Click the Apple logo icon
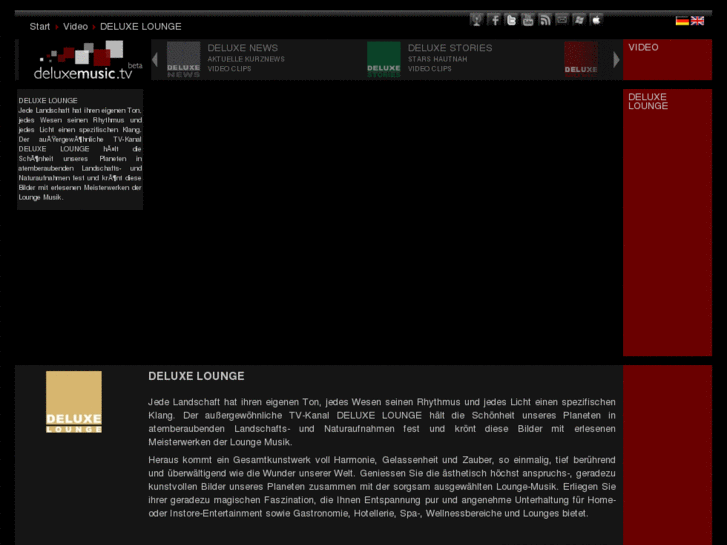The image size is (727, 545). (x=596, y=20)
